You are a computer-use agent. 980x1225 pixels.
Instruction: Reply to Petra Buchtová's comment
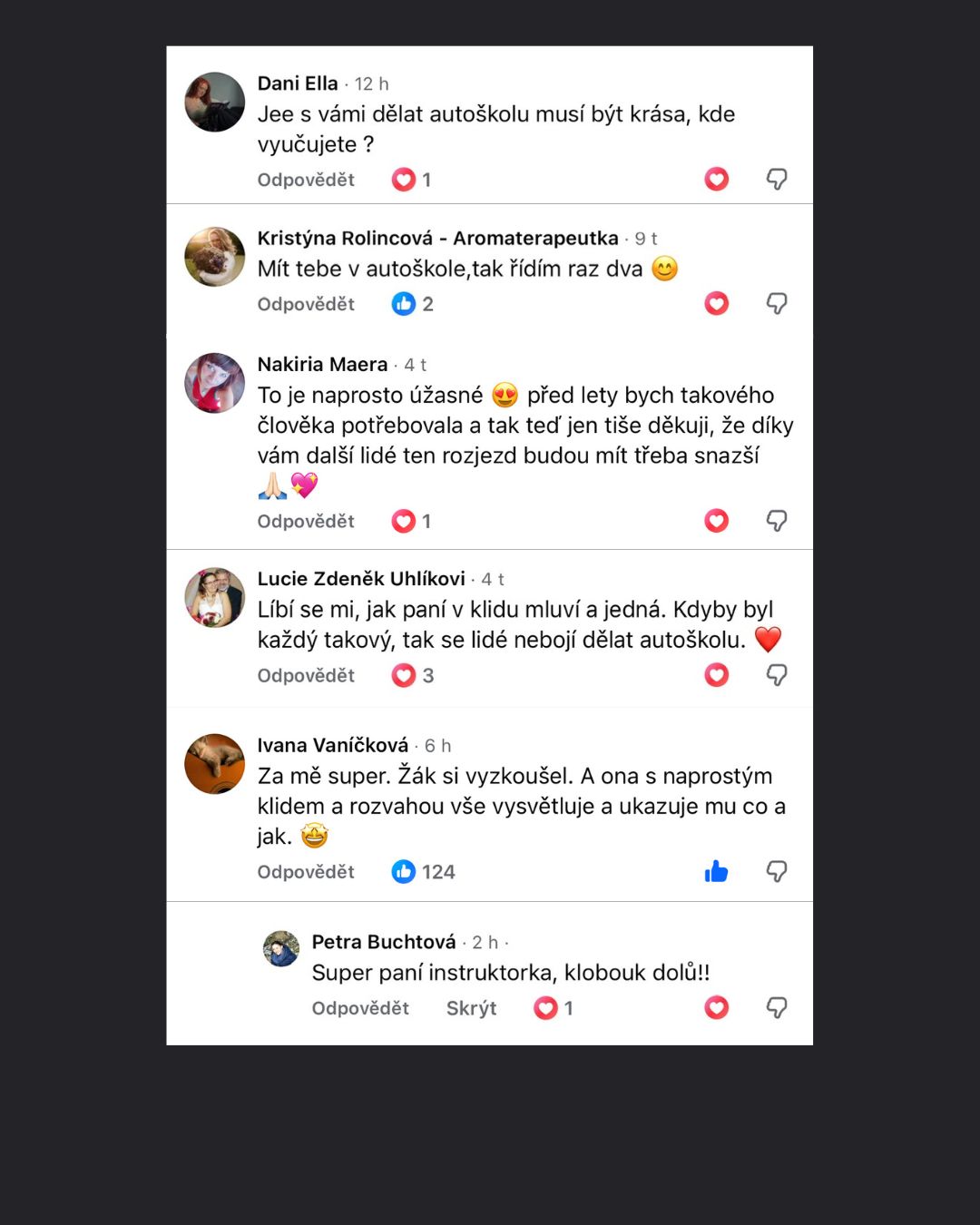360,1008
